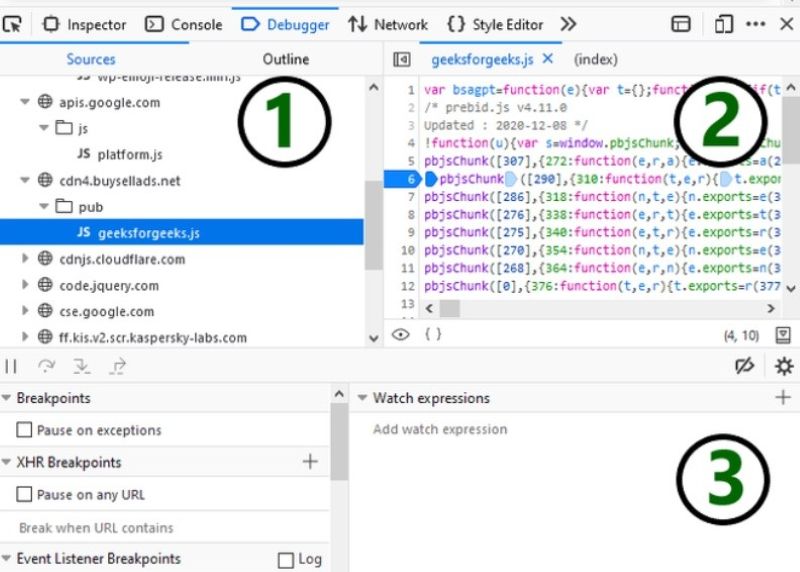The width and height of the screenshot is (800, 572).
Task: Click line number 5 in the gutter
Action: [x=411, y=161]
